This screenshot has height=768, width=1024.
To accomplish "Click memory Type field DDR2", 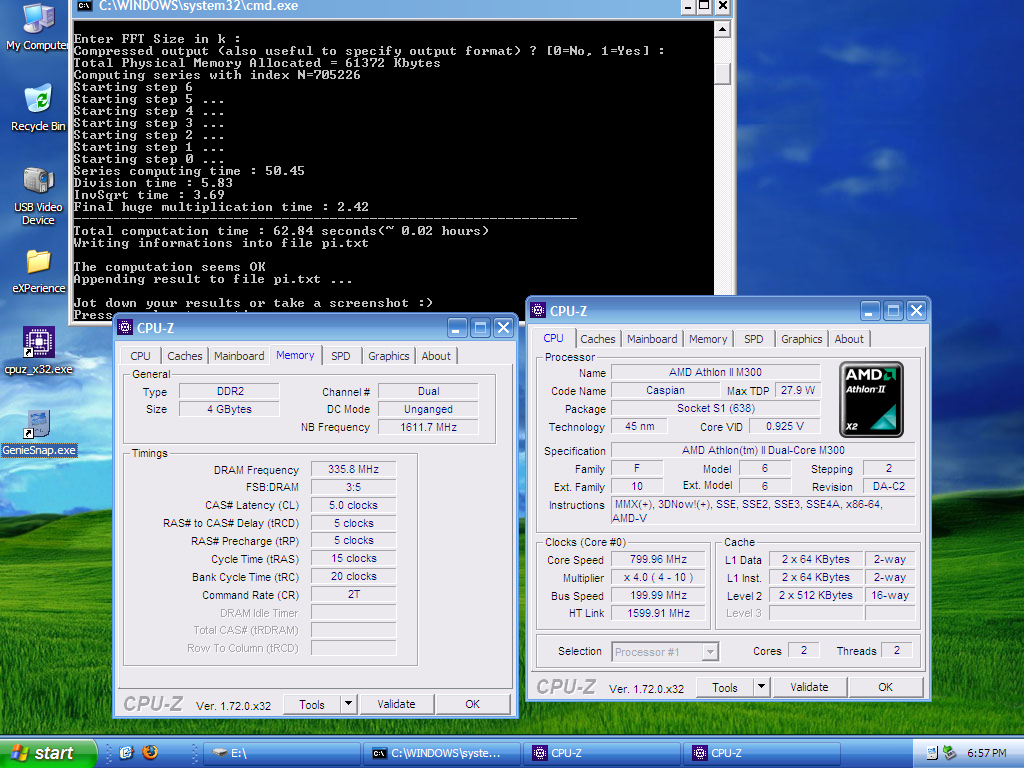I will 230,391.
